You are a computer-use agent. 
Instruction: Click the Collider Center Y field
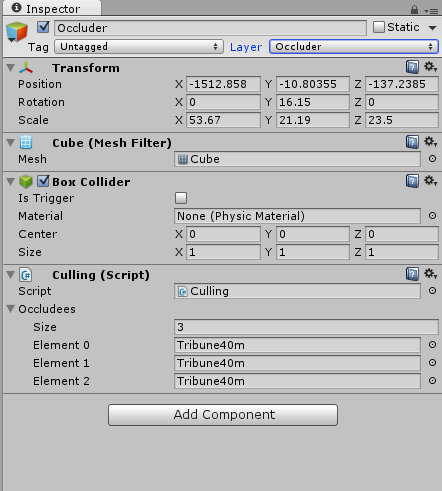(x=313, y=234)
